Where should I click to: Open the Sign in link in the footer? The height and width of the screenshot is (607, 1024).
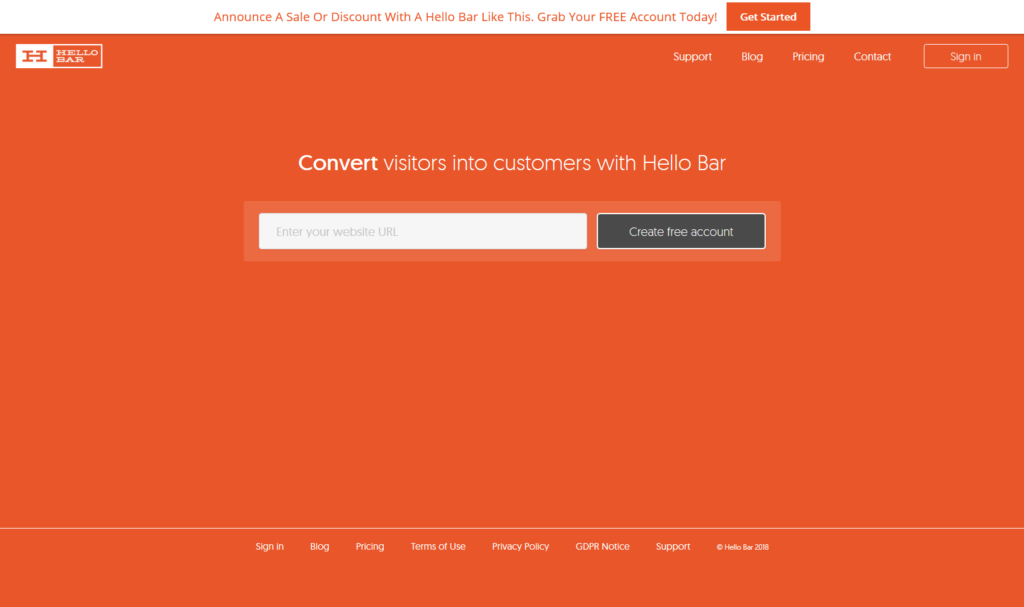(x=269, y=547)
